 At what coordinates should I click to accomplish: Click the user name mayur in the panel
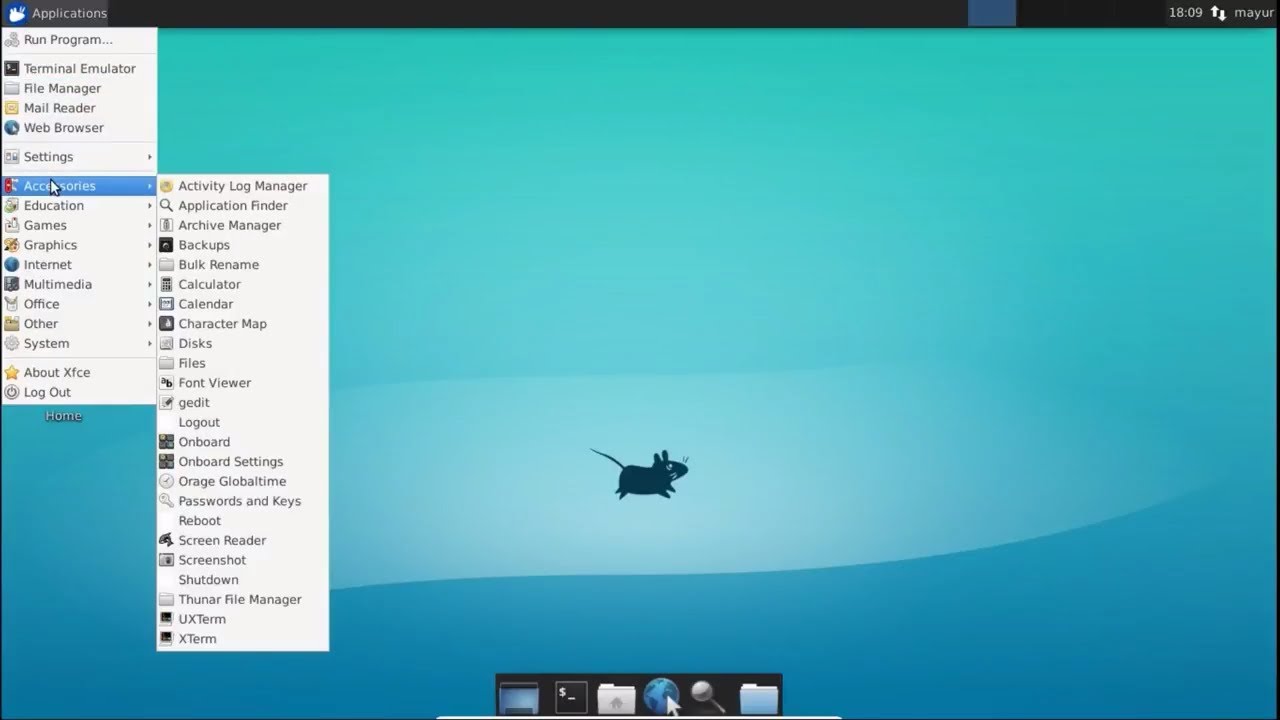[1254, 13]
